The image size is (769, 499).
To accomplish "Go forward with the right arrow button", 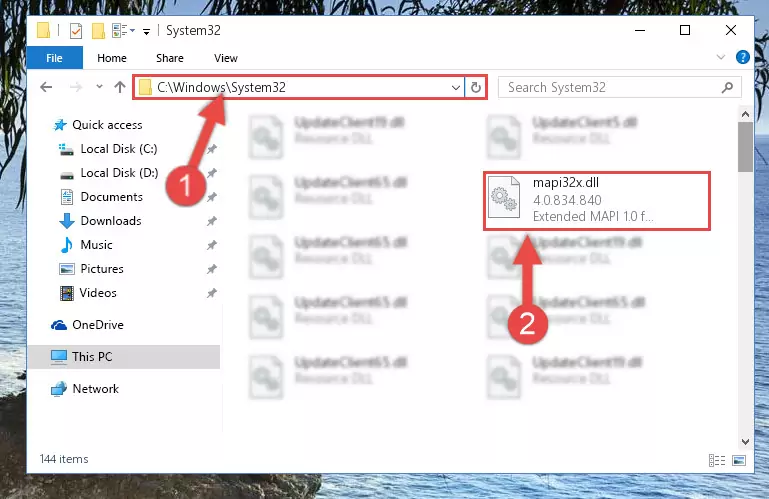I will pyautogui.click(x=76, y=87).
